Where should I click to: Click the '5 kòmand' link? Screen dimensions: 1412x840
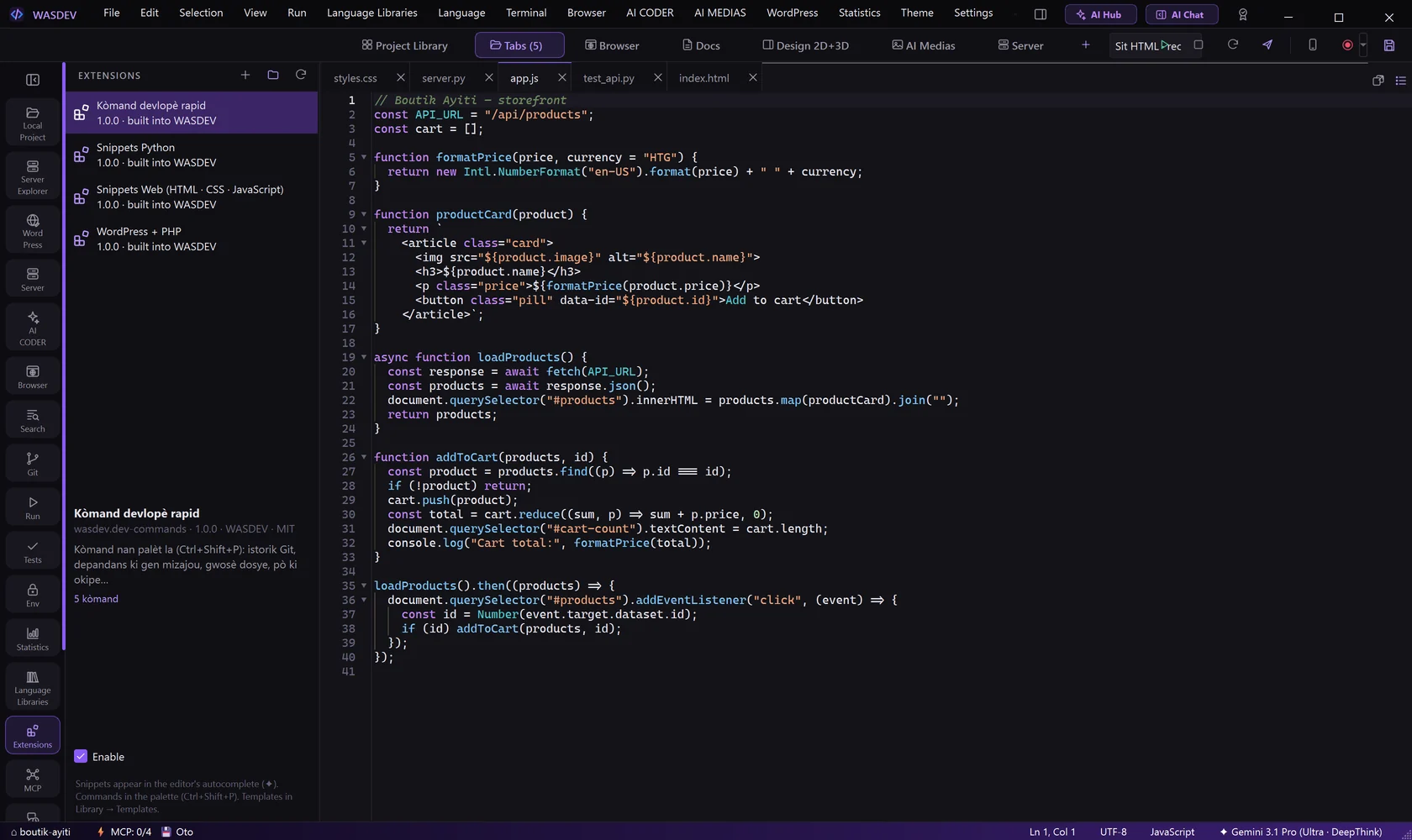click(96, 599)
